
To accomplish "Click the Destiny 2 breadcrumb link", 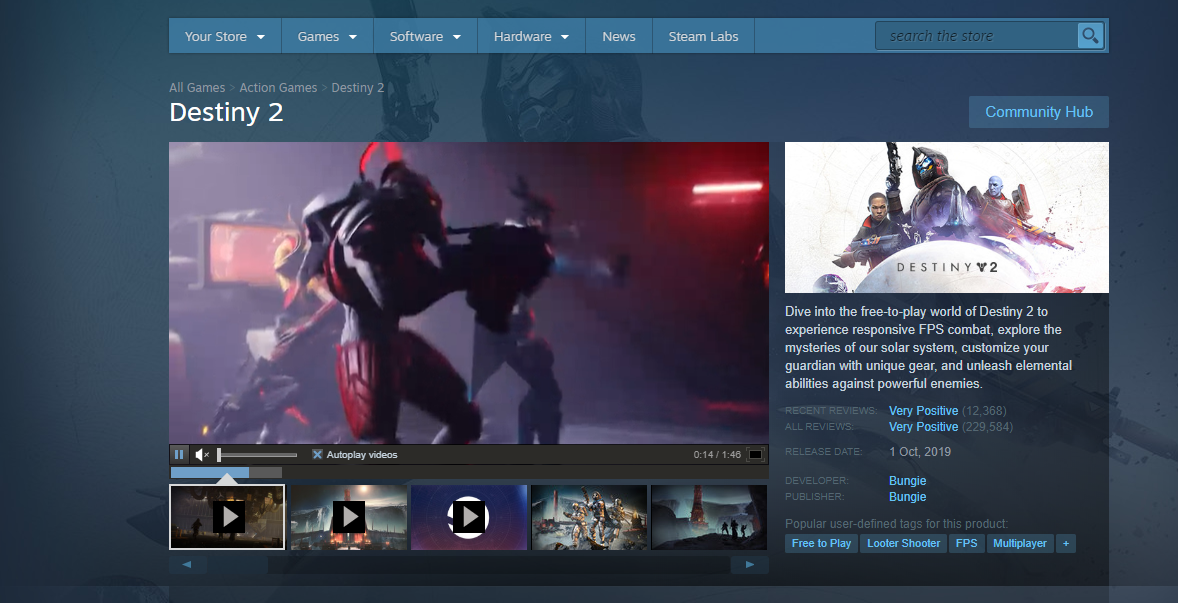I will pyautogui.click(x=358, y=87).
